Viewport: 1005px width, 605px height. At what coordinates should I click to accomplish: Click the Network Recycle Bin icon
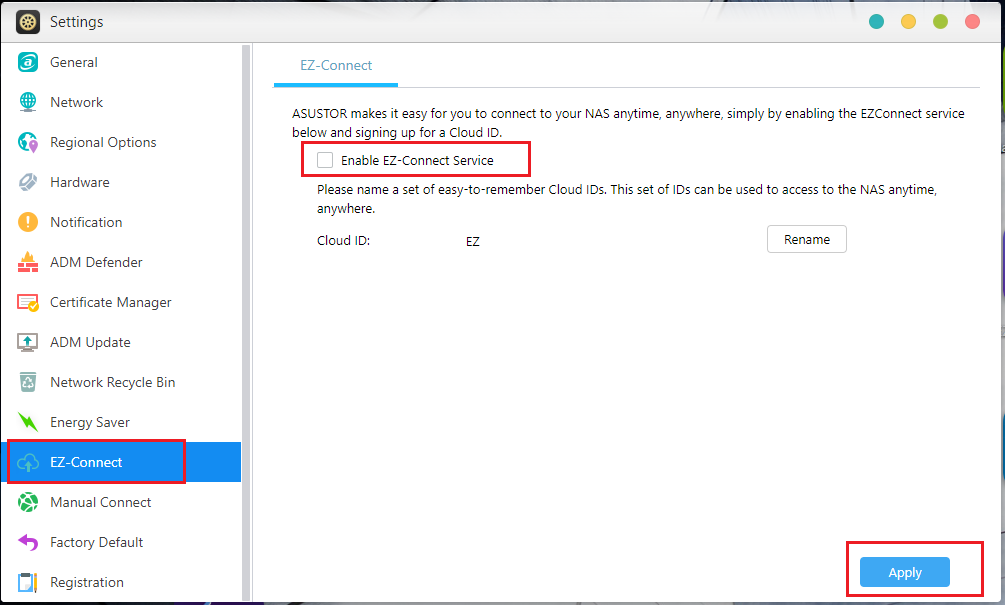(x=28, y=382)
